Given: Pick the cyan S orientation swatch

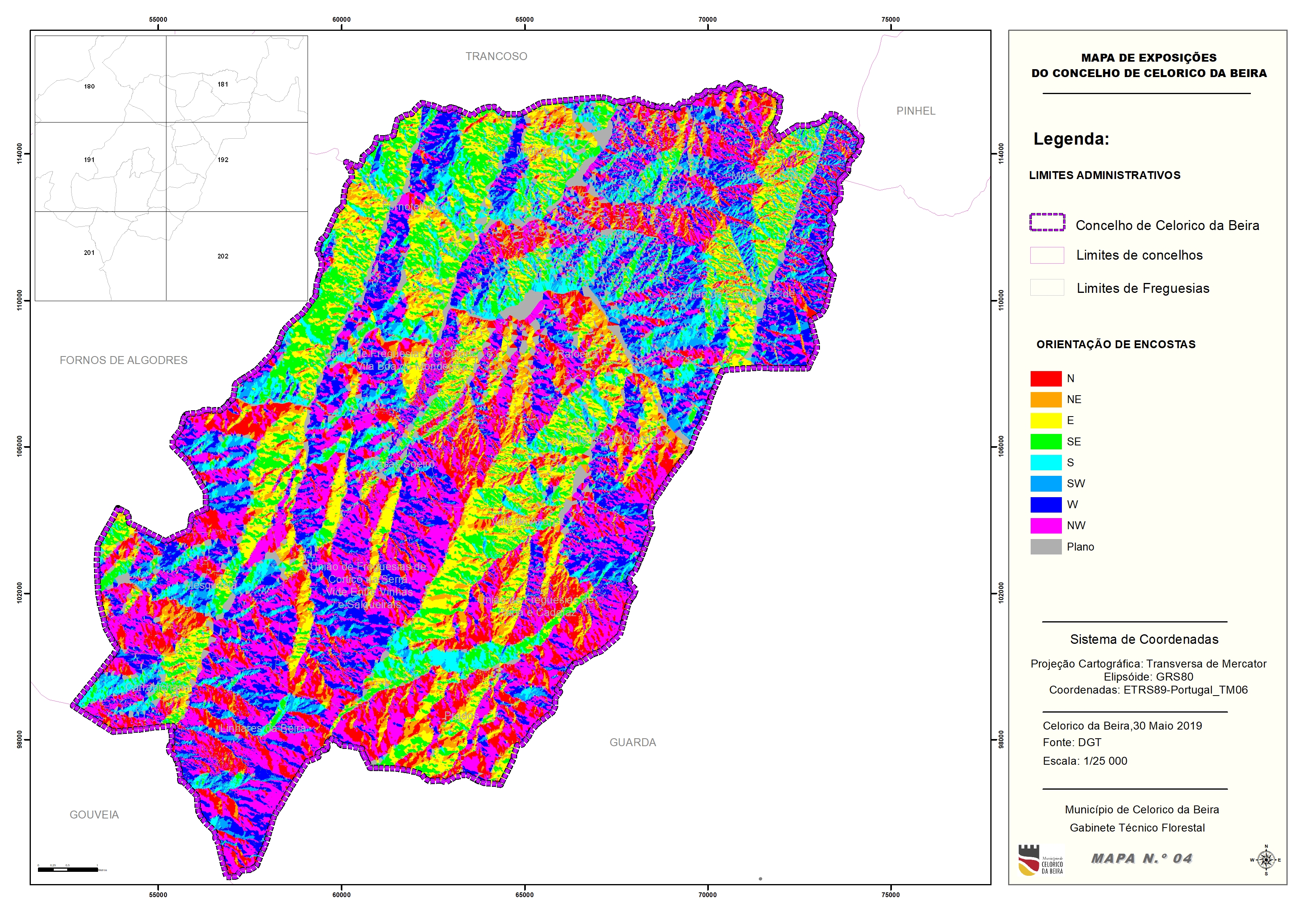Looking at the screenshot, I should 1046,462.
